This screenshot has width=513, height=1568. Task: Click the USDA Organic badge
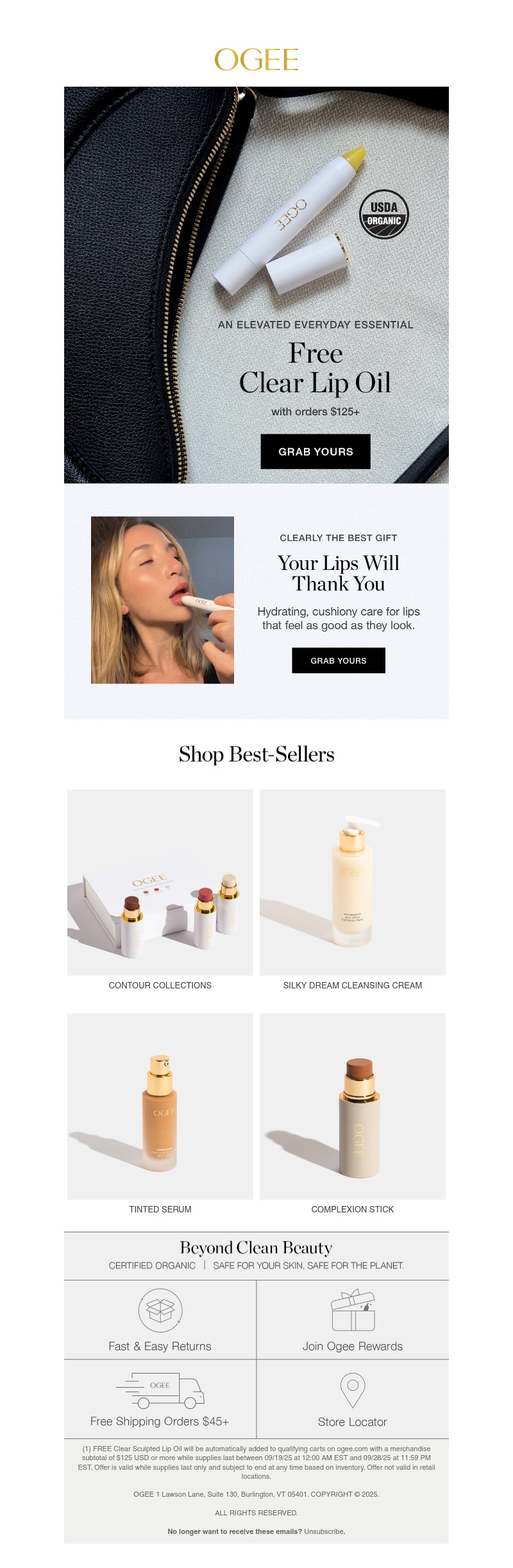[383, 214]
